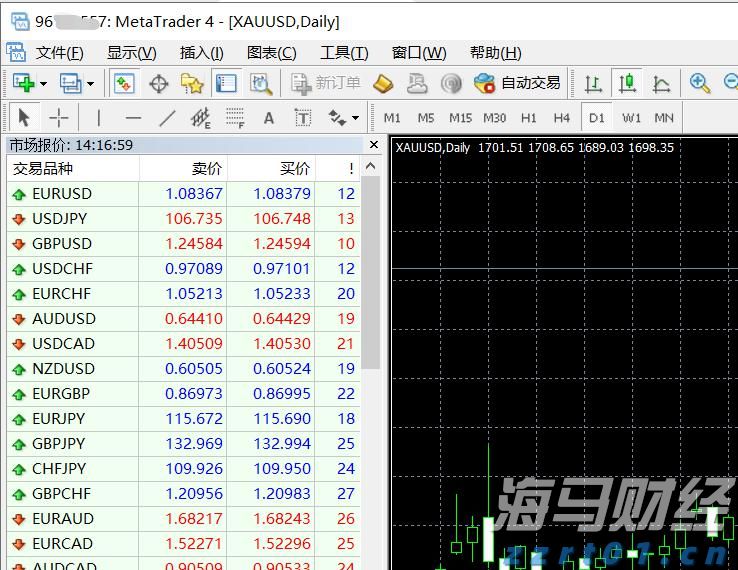Toggle the AutoTrading (自动交易) button
The width and height of the screenshot is (738, 570).
(x=518, y=83)
